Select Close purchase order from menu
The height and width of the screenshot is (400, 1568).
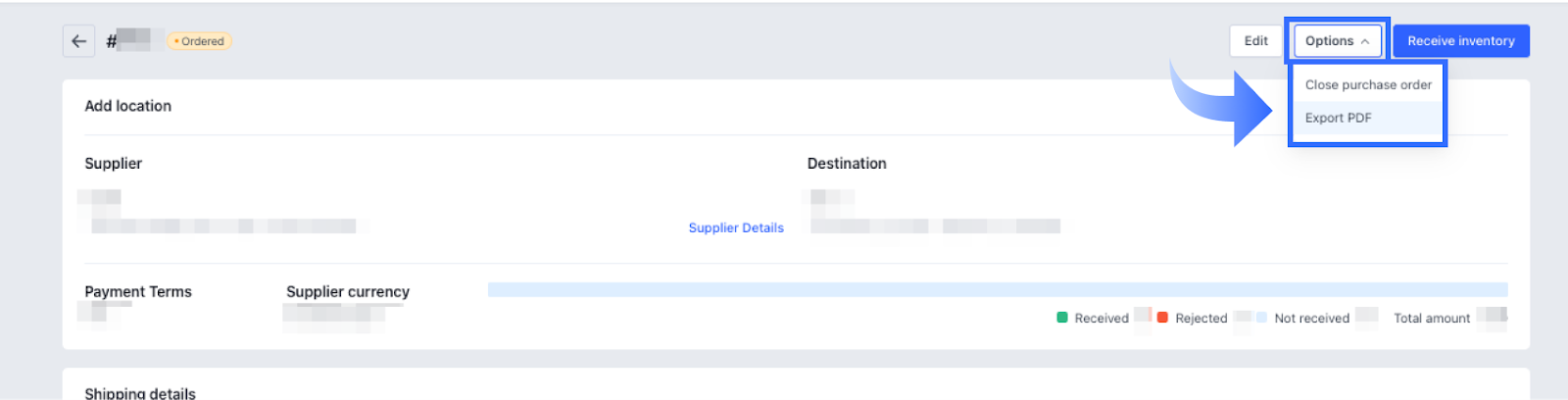click(1367, 85)
